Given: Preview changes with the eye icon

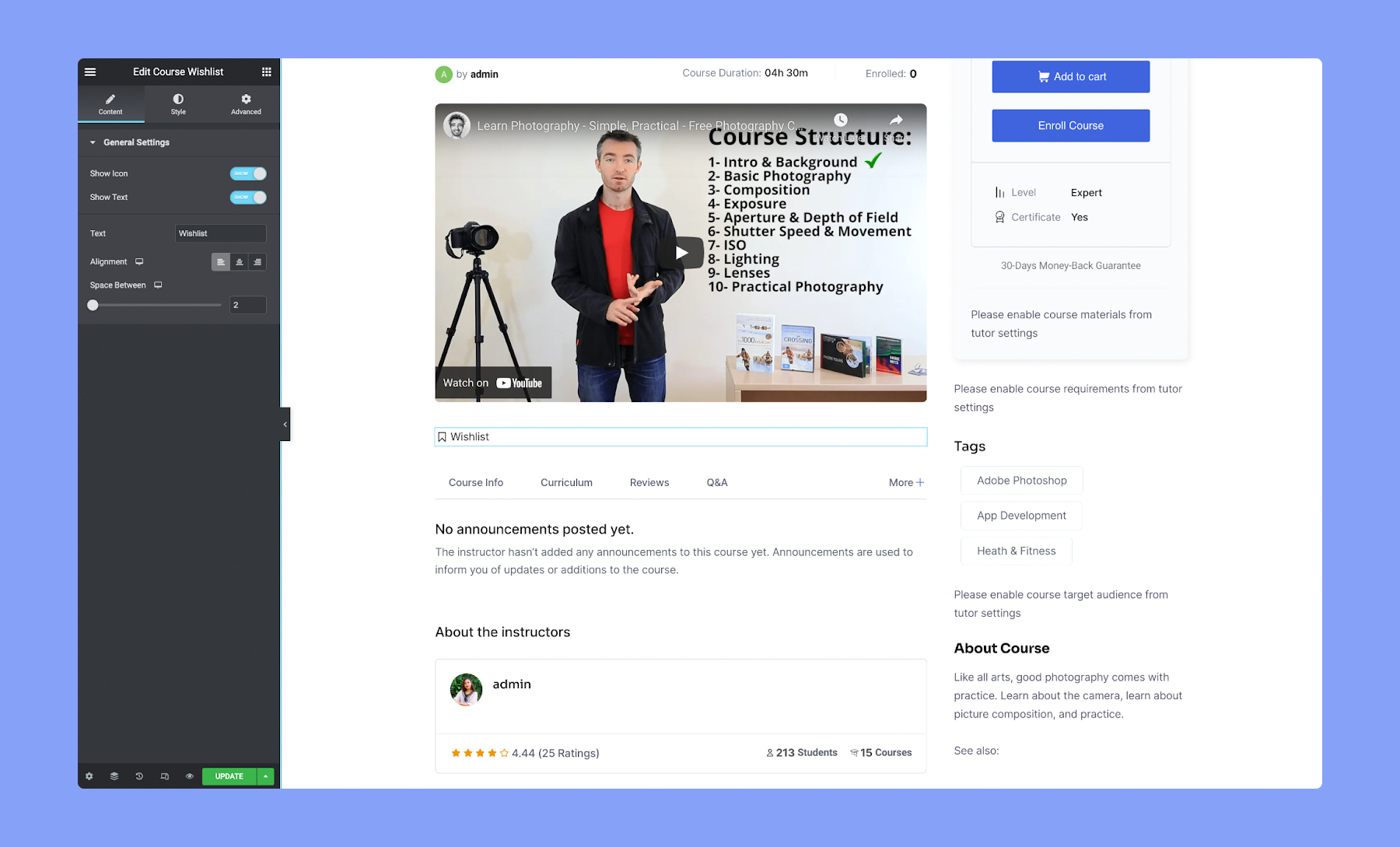Looking at the screenshot, I should (189, 776).
